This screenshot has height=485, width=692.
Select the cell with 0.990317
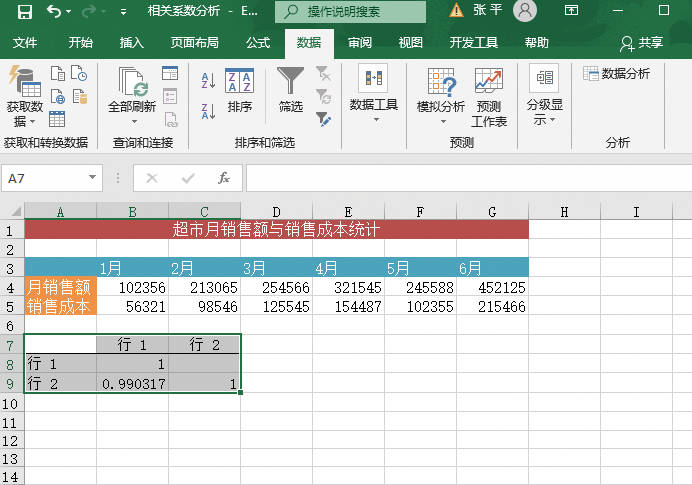pos(132,383)
